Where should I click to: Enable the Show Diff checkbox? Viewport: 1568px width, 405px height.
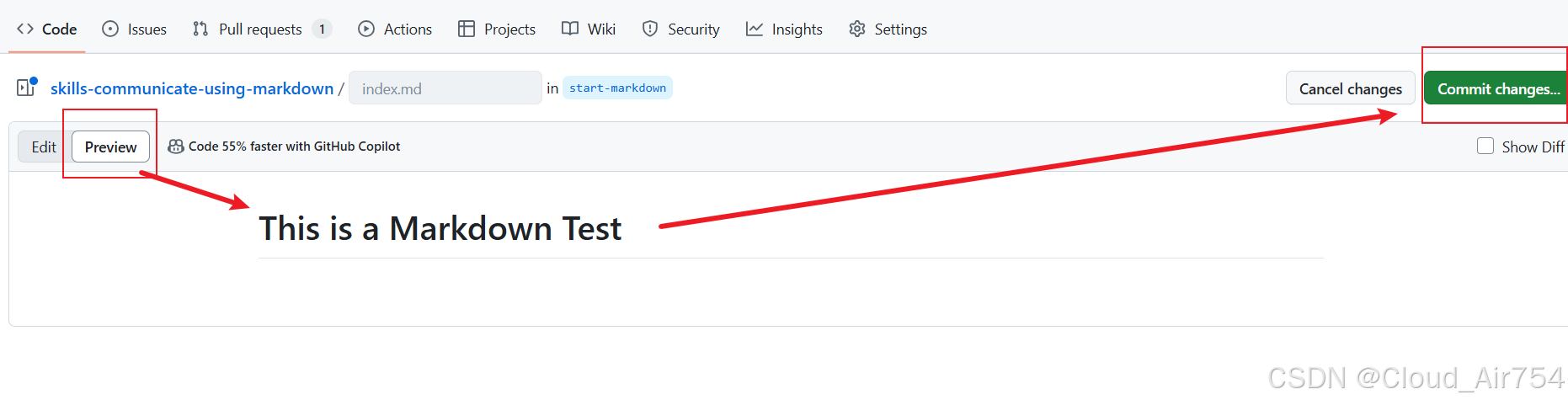click(1485, 146)
